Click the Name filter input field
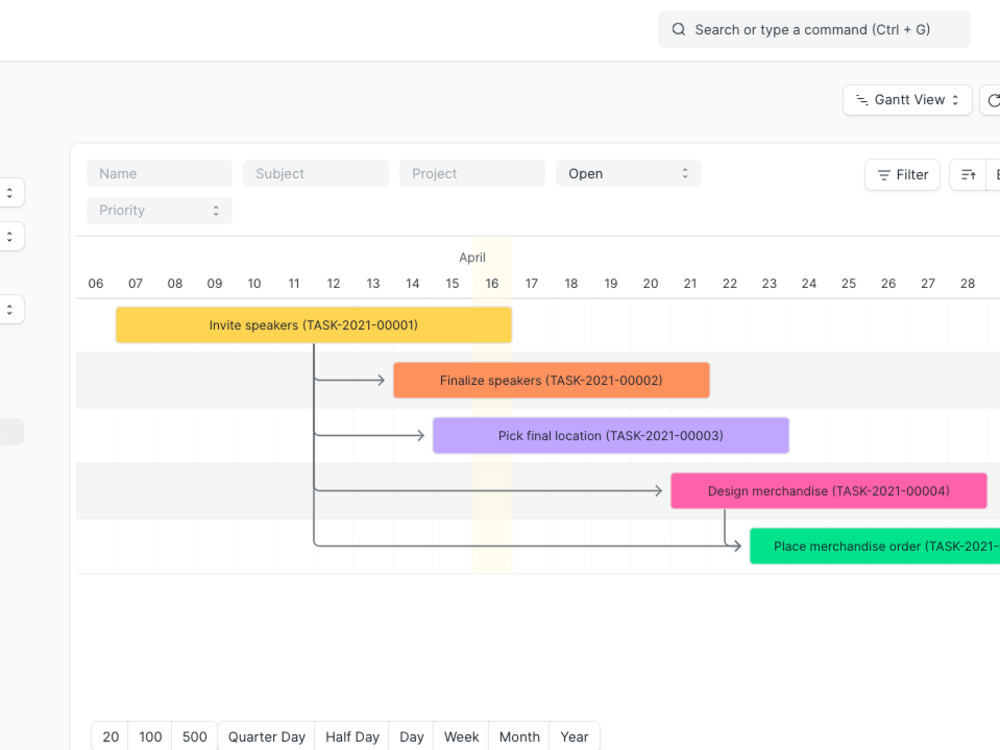 159,173
